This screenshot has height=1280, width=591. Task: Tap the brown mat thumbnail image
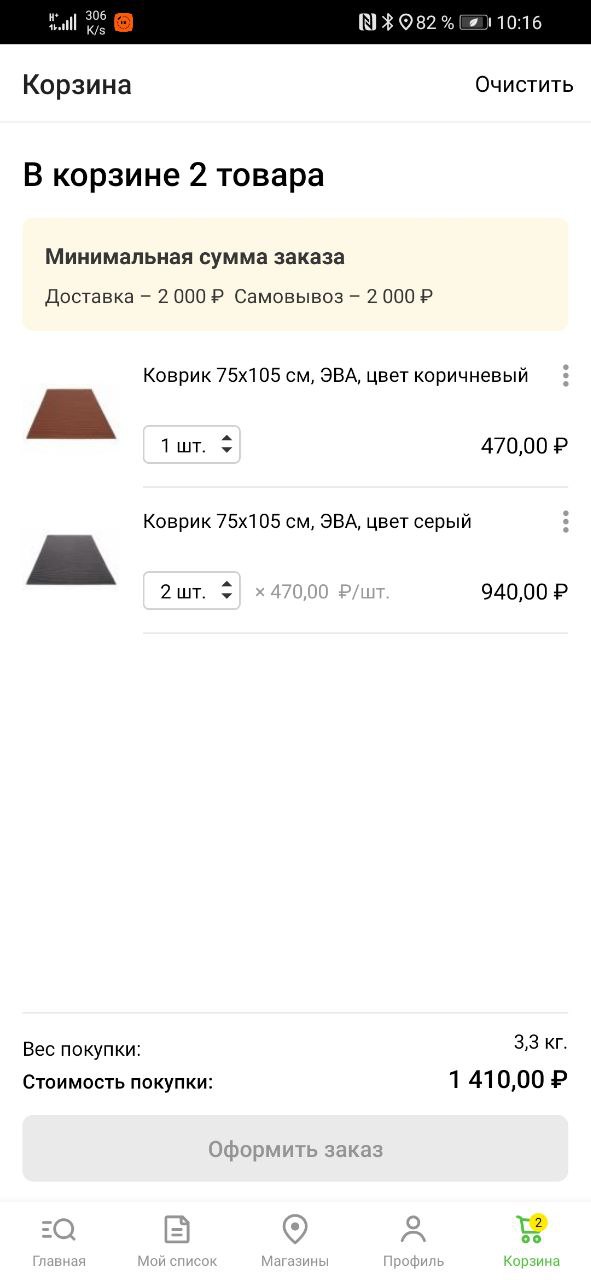[71, 414]
